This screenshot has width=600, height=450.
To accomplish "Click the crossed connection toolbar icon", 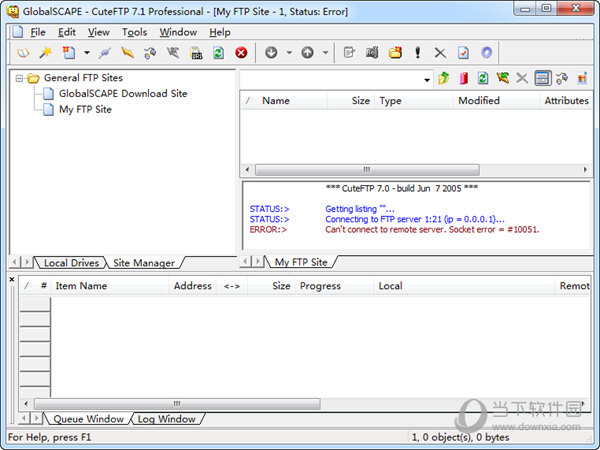I will point(173,52).
